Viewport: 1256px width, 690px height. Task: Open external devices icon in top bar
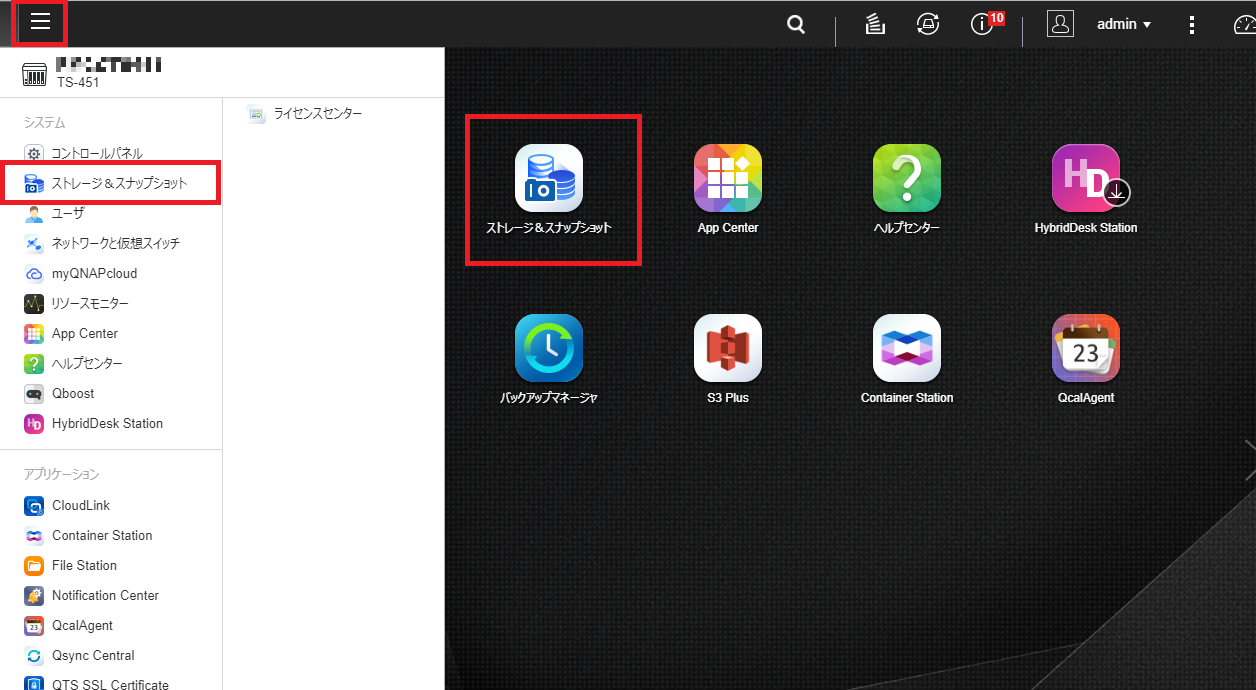coord(928,24)
